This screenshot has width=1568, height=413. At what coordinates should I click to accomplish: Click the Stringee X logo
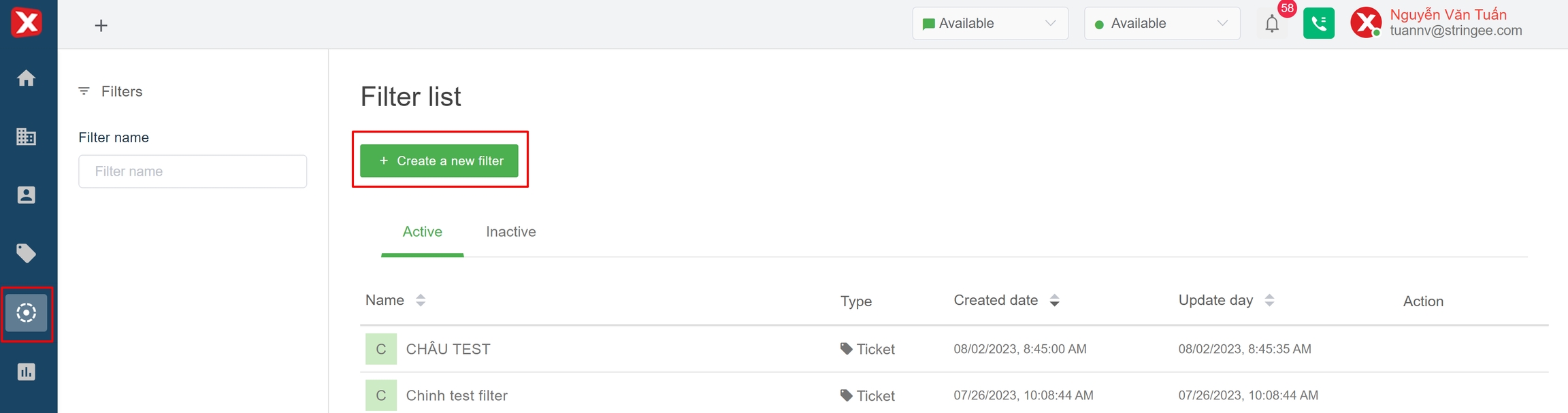click(x=27, y=23)
